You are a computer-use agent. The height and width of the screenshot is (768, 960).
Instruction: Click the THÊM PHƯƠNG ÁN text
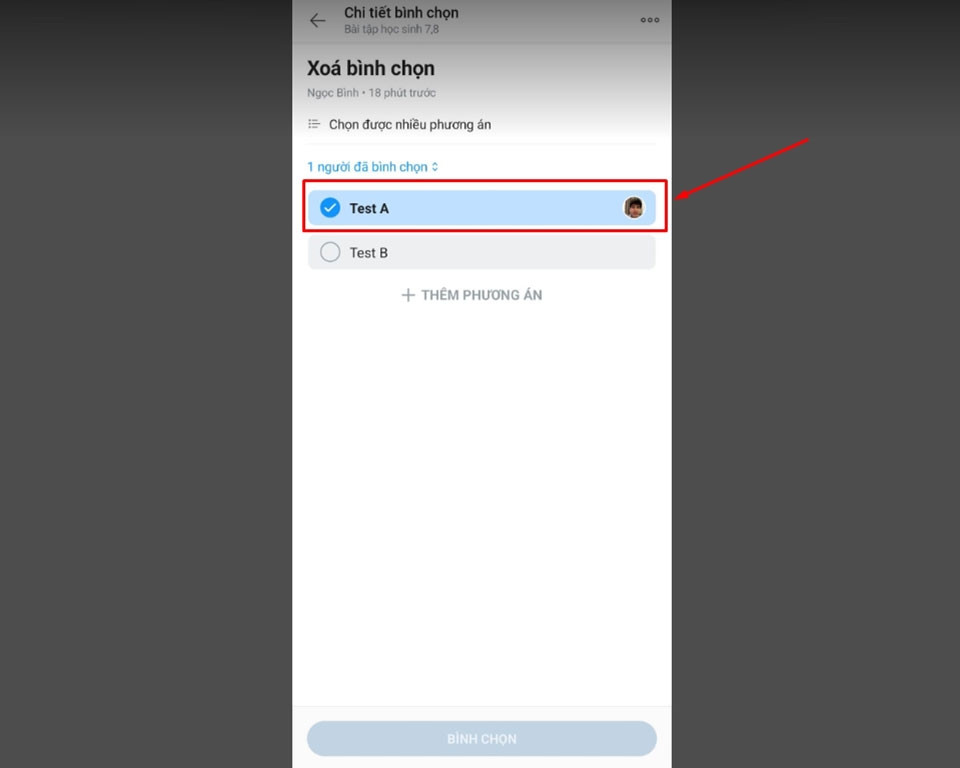tap(482, 295)
